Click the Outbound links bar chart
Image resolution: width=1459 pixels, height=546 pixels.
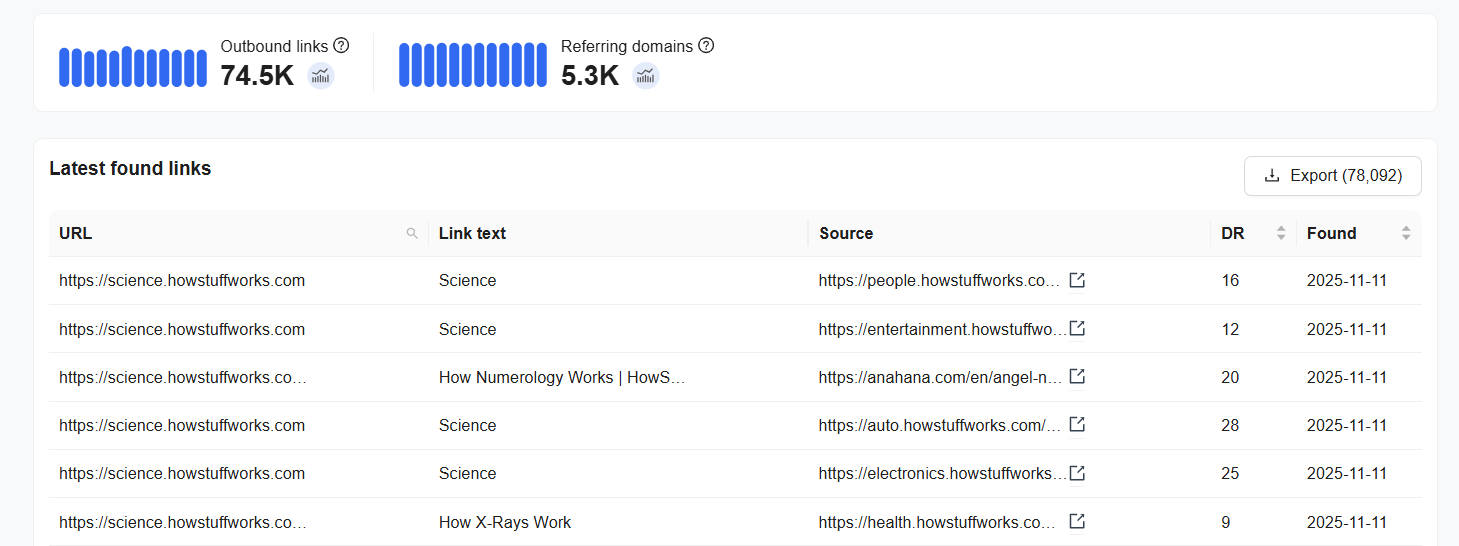click(x=132, y=67)
